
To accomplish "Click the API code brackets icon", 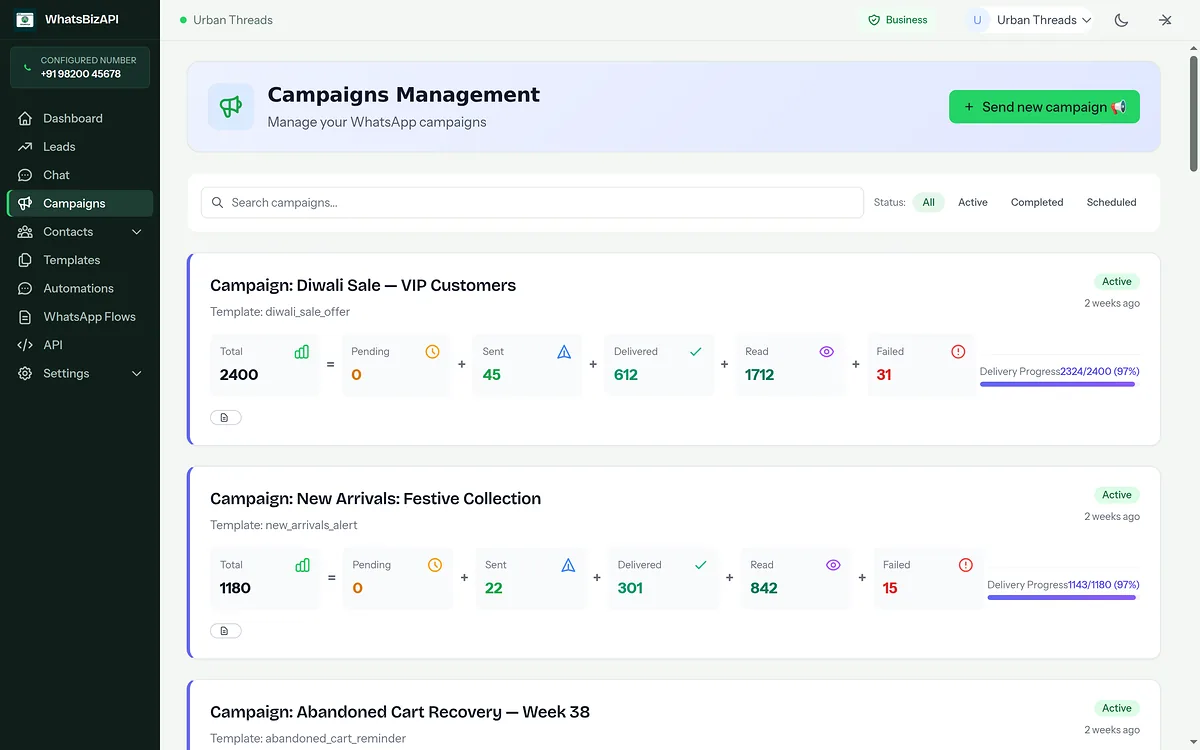I will pos(25,345).
